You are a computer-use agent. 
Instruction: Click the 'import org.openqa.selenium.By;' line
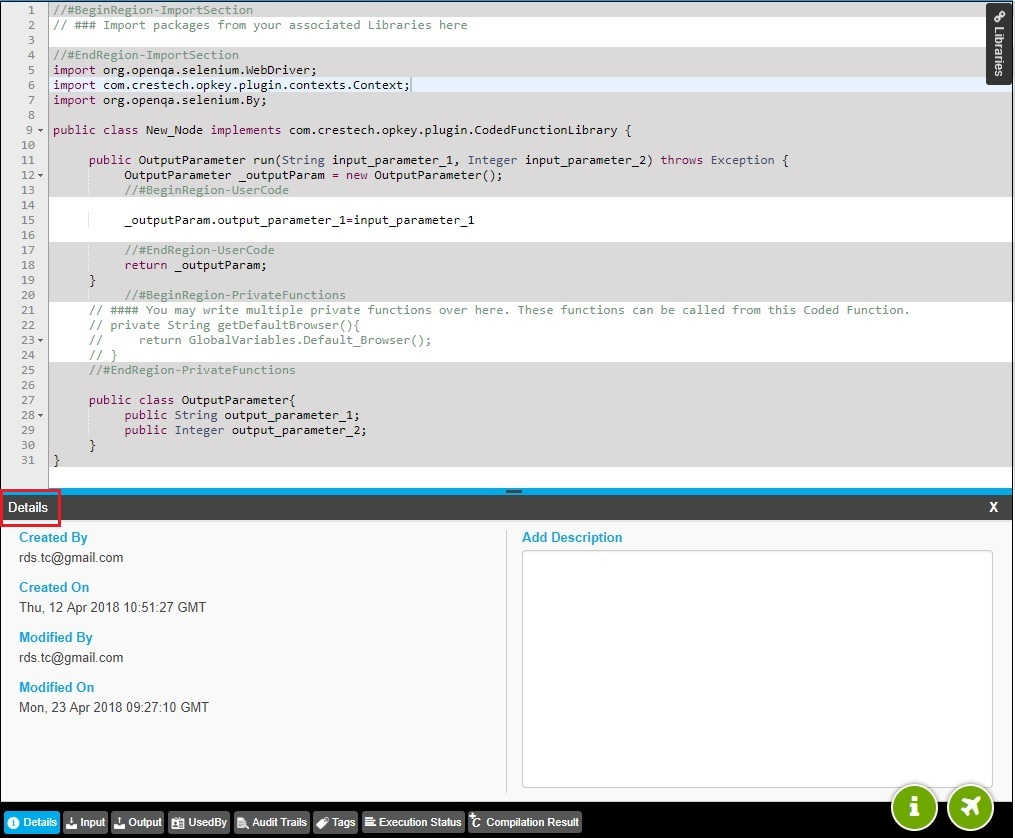point(159,100)
